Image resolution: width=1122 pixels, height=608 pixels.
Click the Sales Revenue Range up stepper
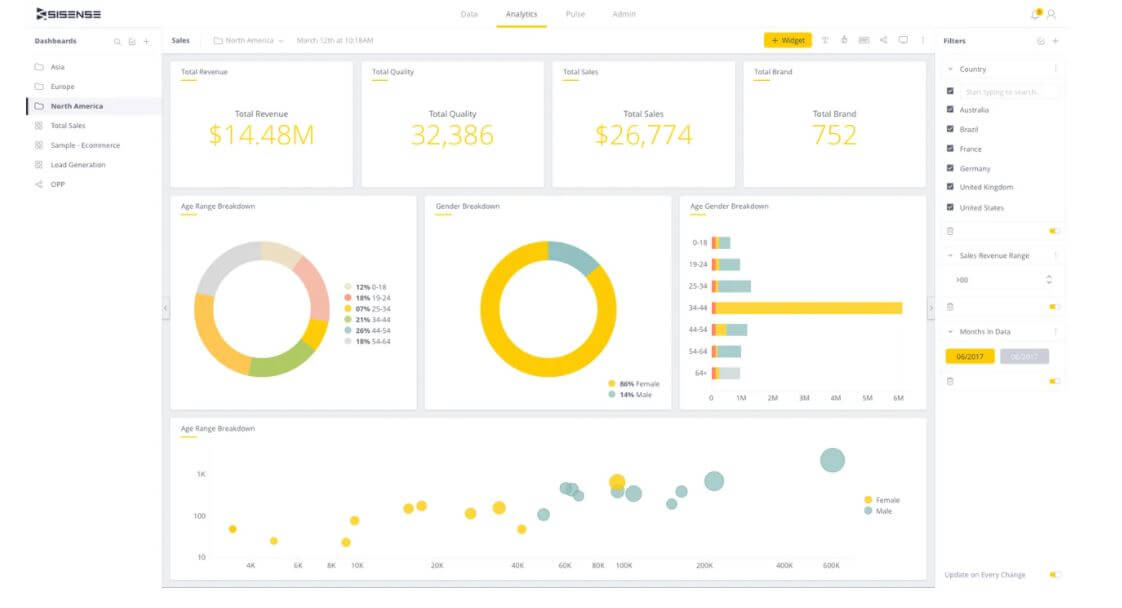pyautogui.click(x=1049, y=276)
